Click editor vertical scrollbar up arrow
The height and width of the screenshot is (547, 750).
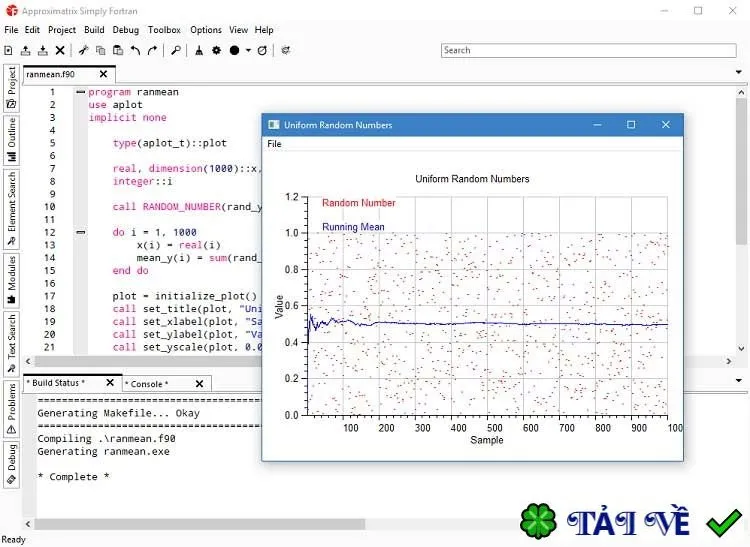tap(741, 92)
